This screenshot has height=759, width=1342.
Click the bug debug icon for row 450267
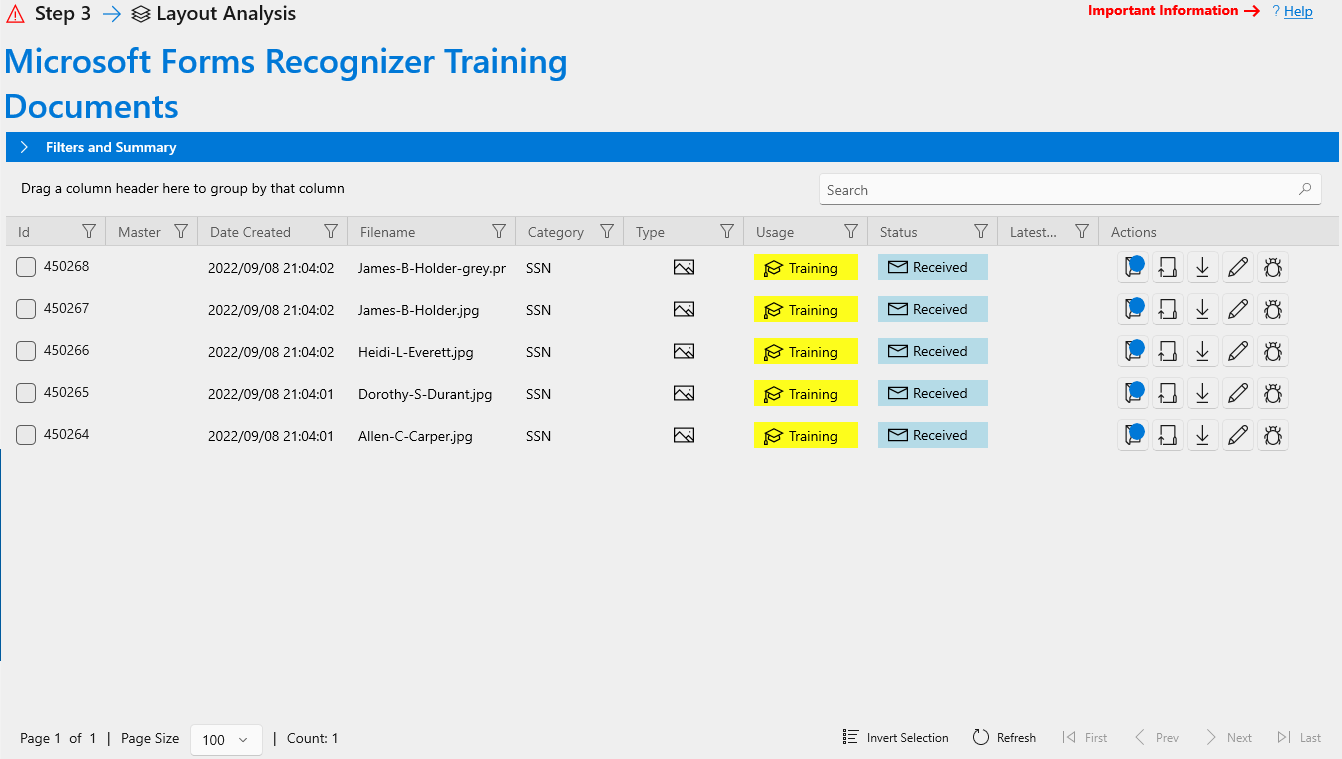coord(1273,309)
